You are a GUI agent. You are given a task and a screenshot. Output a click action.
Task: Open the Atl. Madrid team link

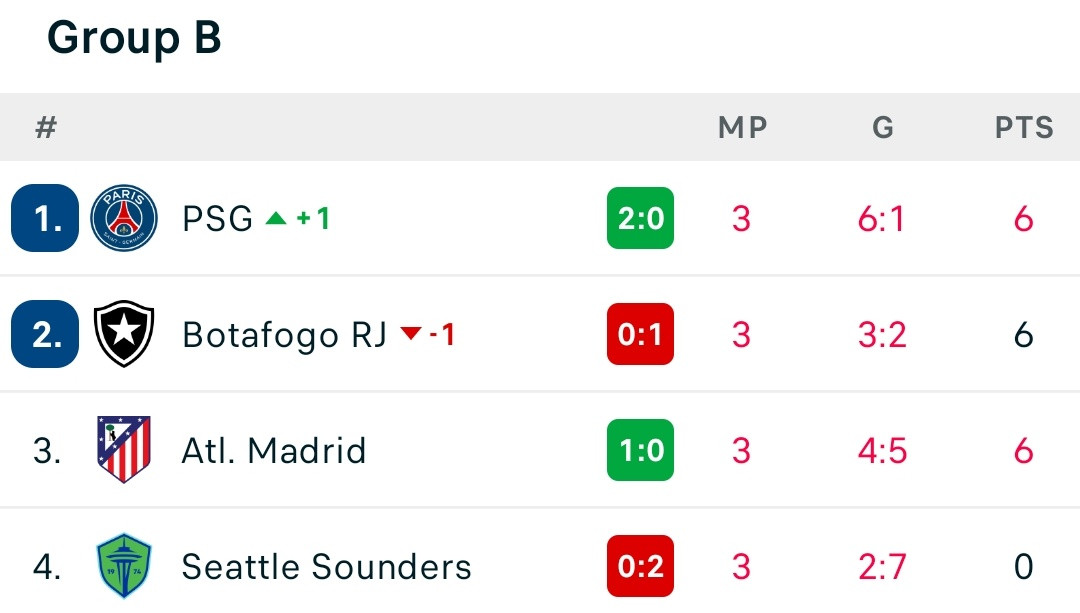[x=273, y=450]
